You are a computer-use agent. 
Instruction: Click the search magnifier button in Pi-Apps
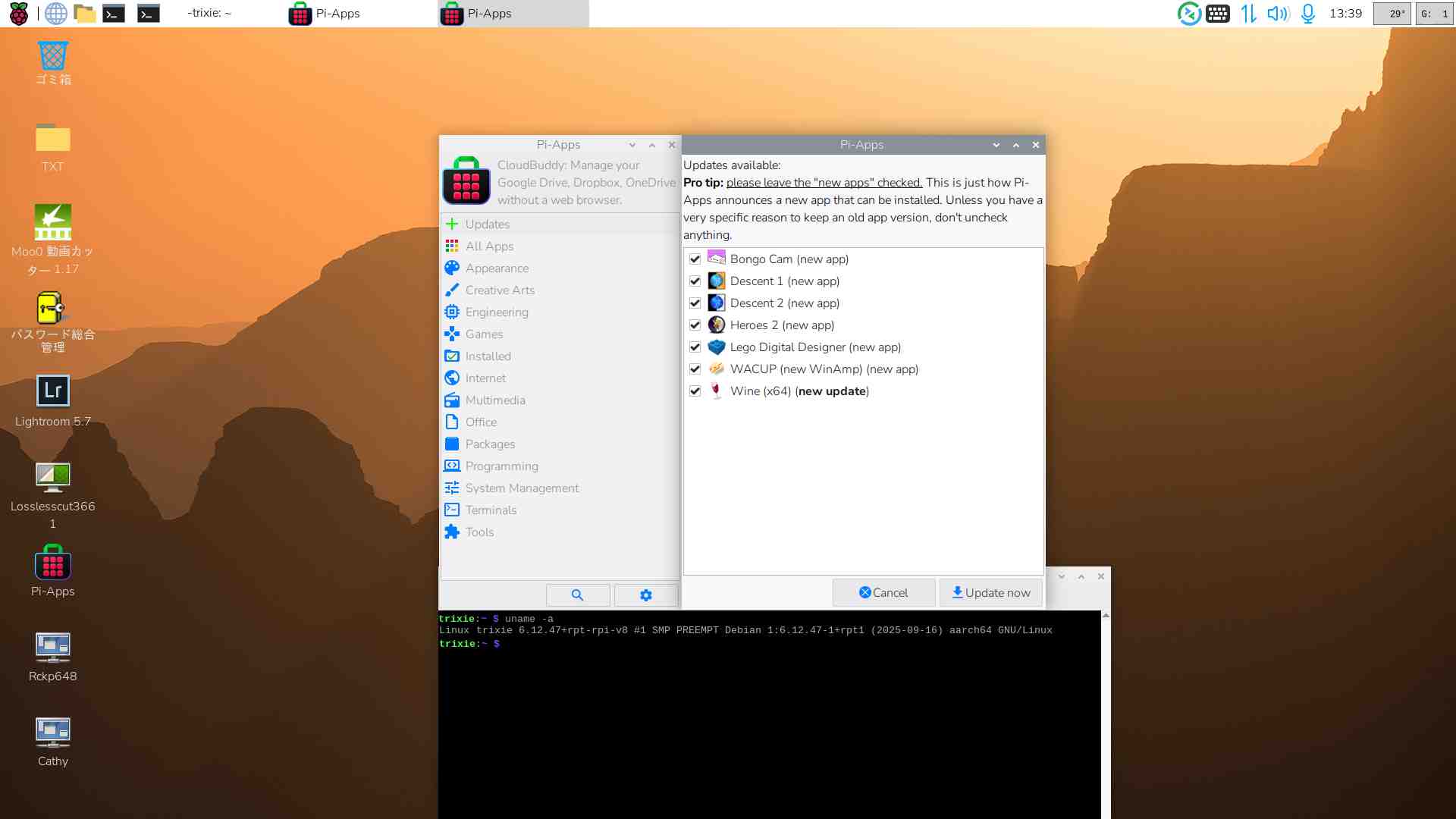pyautogui.click(x=577, y=595)
